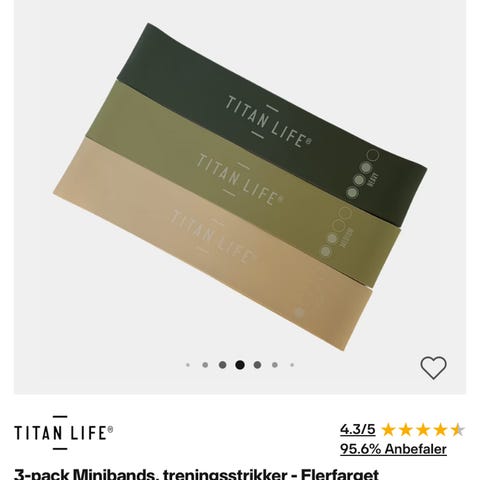Viewport: 480px width, 480px height.
Task: Open the 95.6% Anbefaler link
Action: click(393, 449)
